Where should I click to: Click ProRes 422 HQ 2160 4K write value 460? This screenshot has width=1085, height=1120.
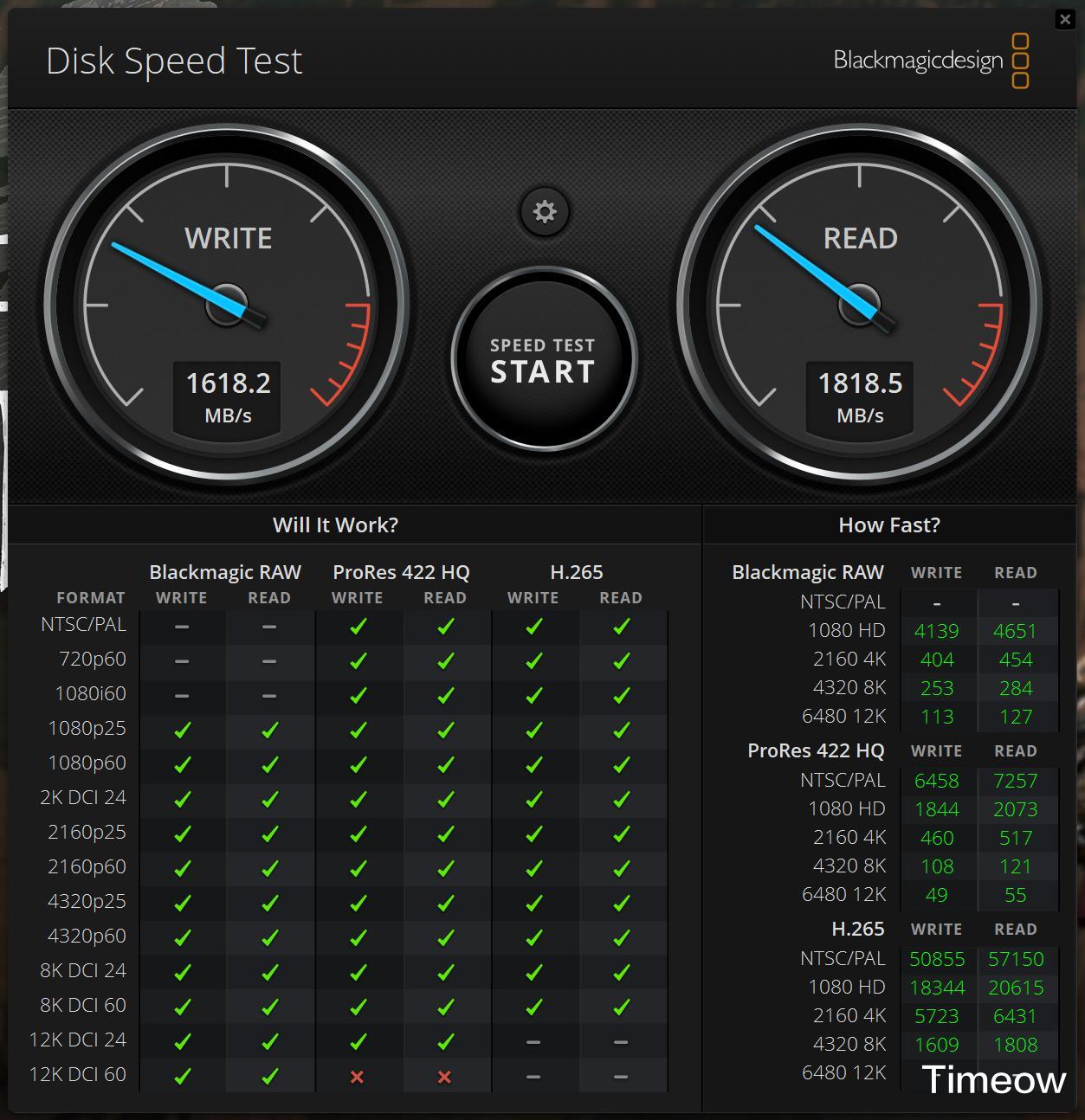(937, 838)
